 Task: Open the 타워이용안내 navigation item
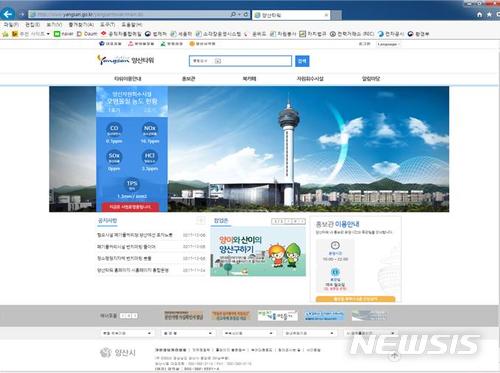(128, 79)
